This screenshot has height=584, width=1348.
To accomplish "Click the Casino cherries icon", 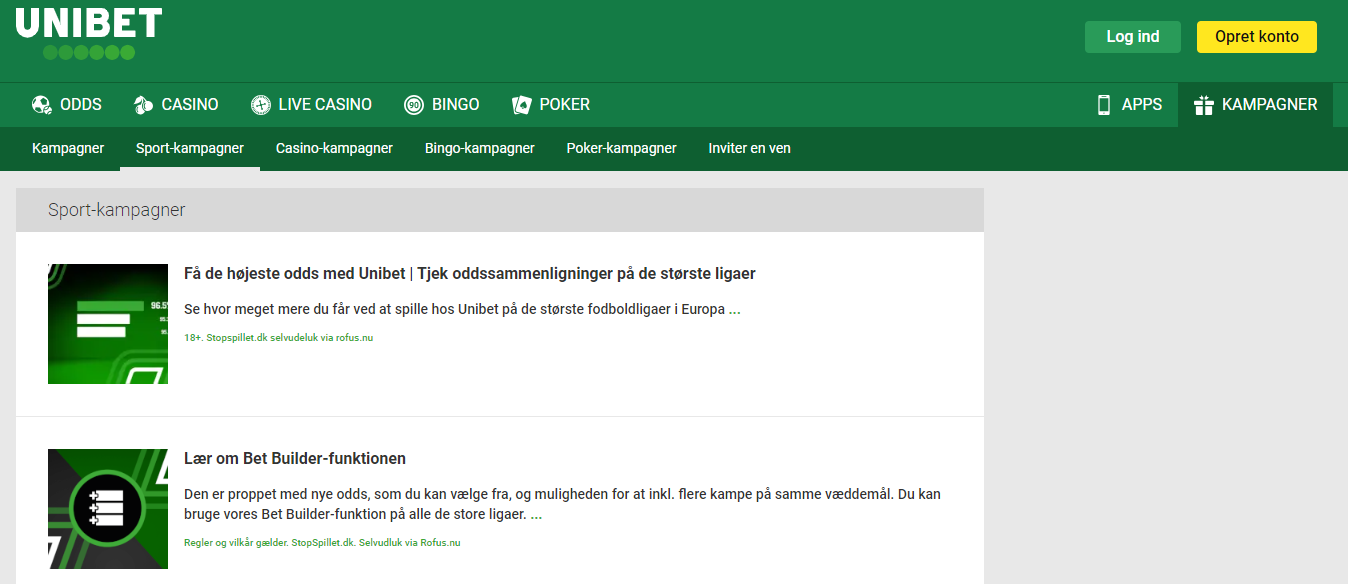I will pyautogui.click(x=144, y=105).
